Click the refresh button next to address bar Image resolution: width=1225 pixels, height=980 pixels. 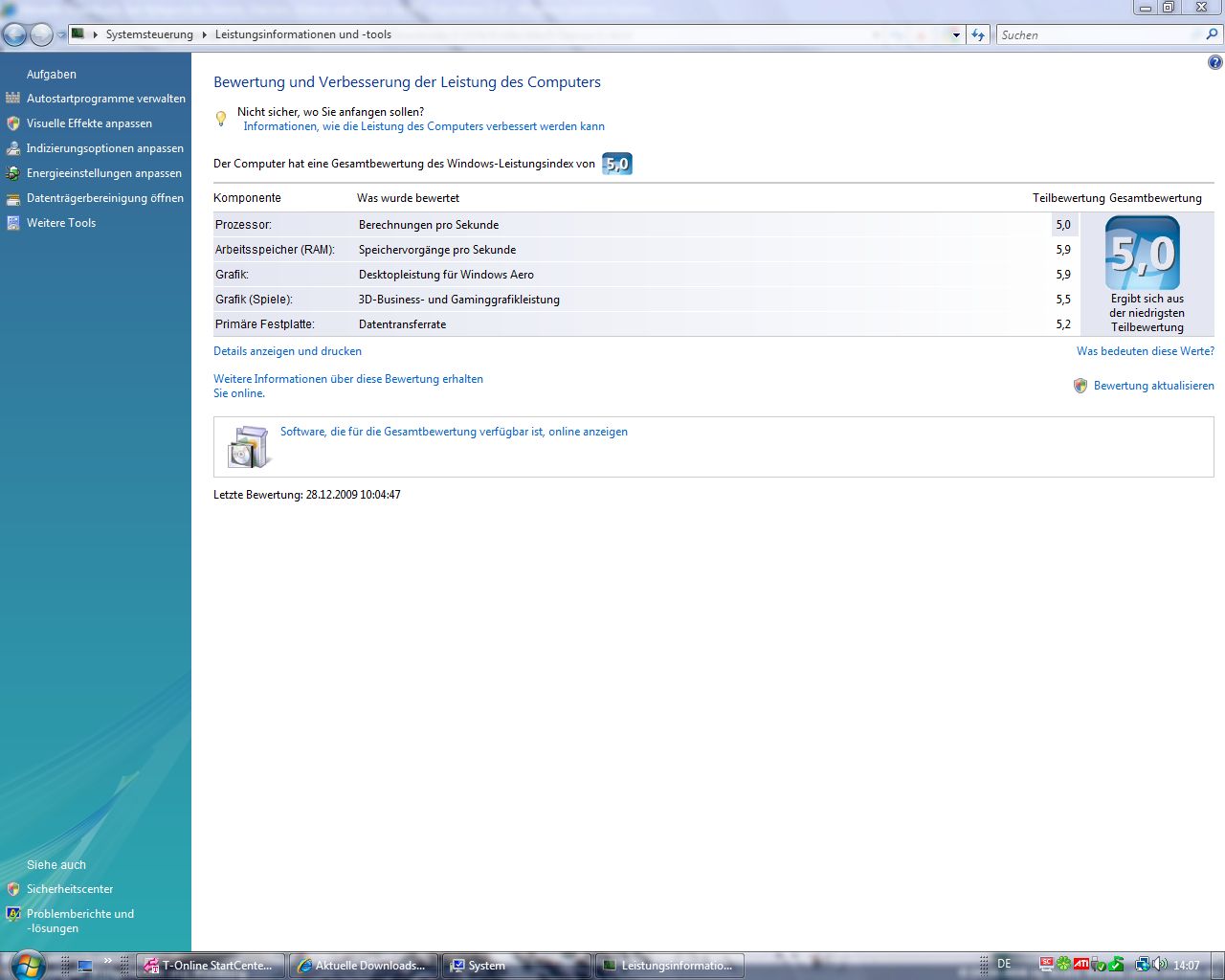pos(977,34)
